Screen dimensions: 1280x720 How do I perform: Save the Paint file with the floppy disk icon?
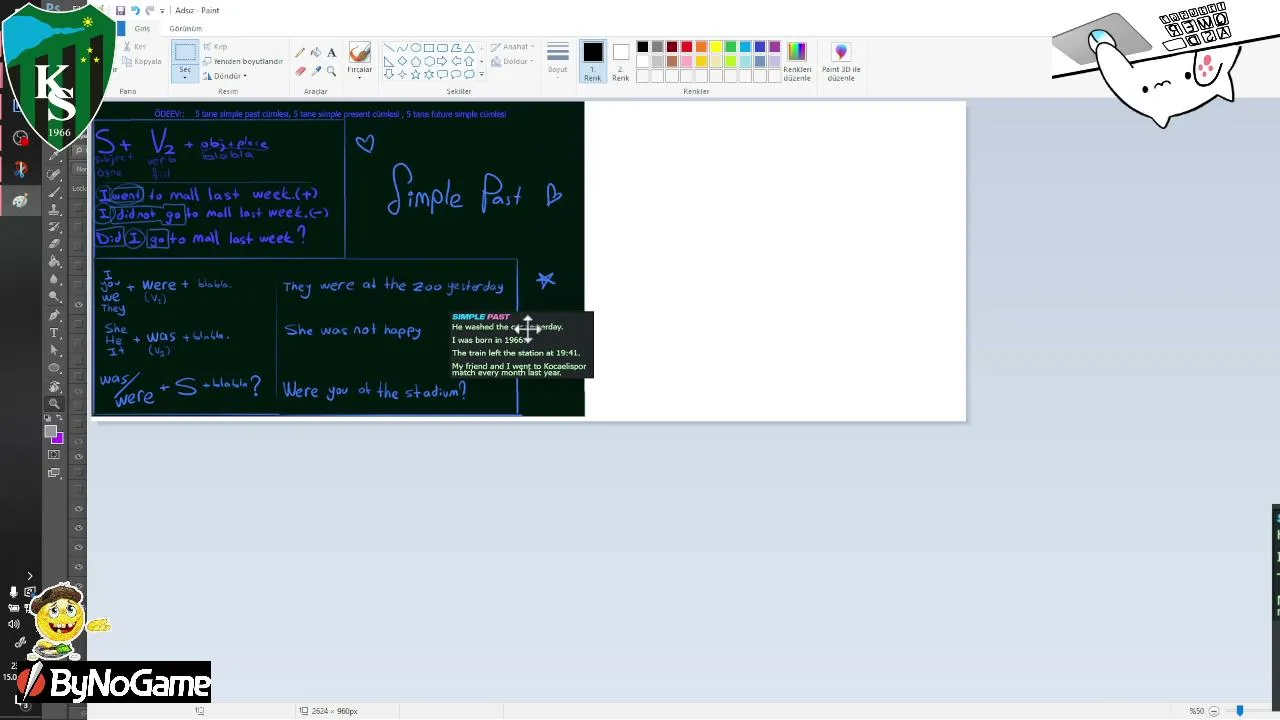(x=120, y=10)
